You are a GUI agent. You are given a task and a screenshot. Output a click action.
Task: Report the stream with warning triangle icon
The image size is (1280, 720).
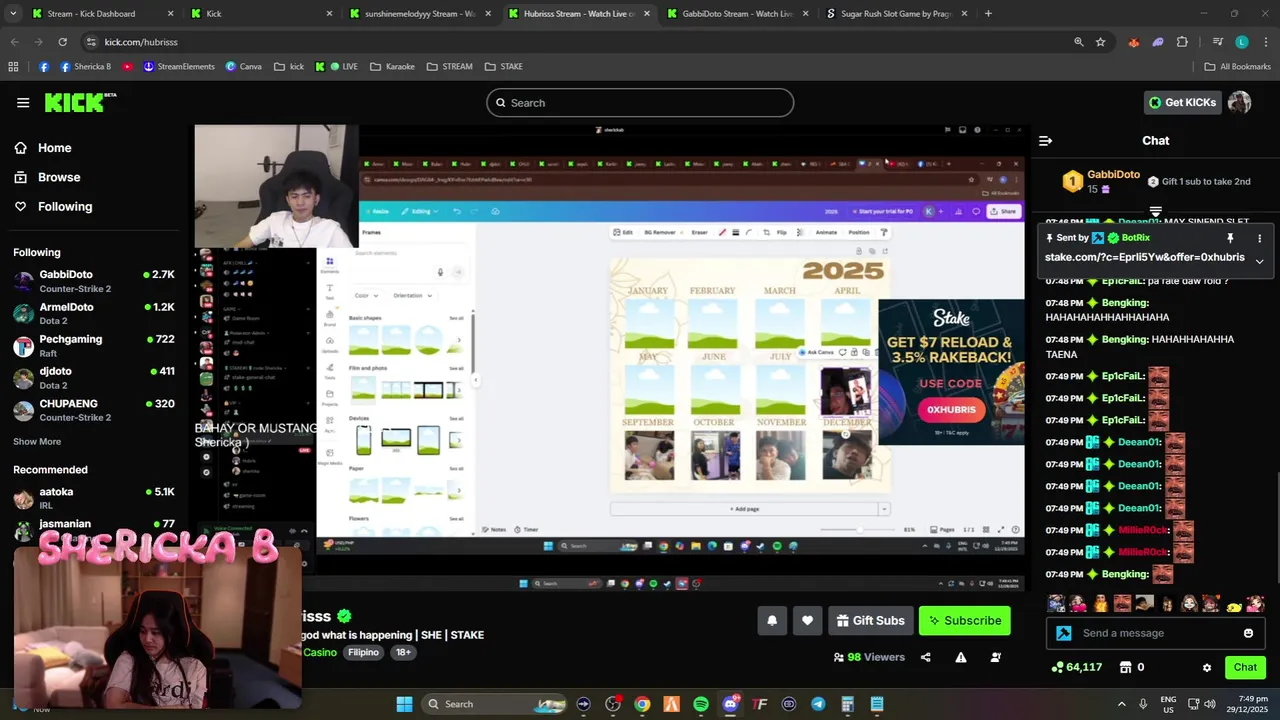pyautogui.click(x=961, y=658)
